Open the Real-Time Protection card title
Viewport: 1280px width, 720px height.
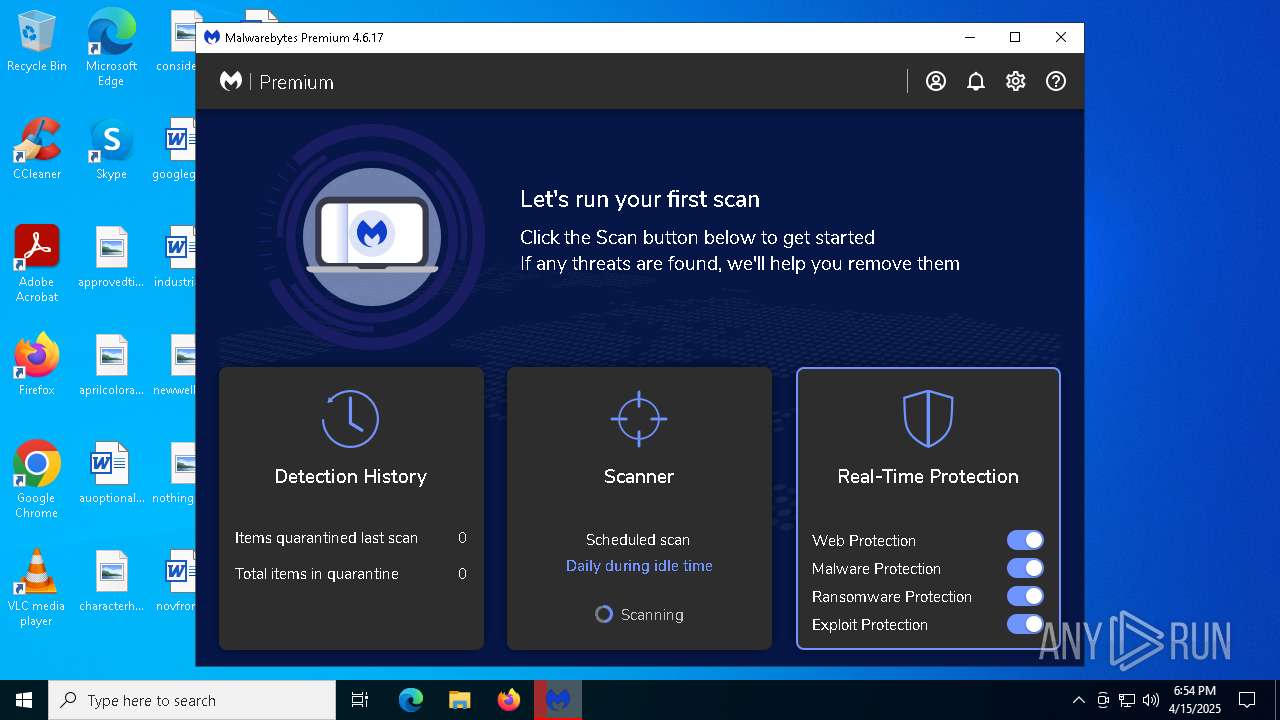928,477
